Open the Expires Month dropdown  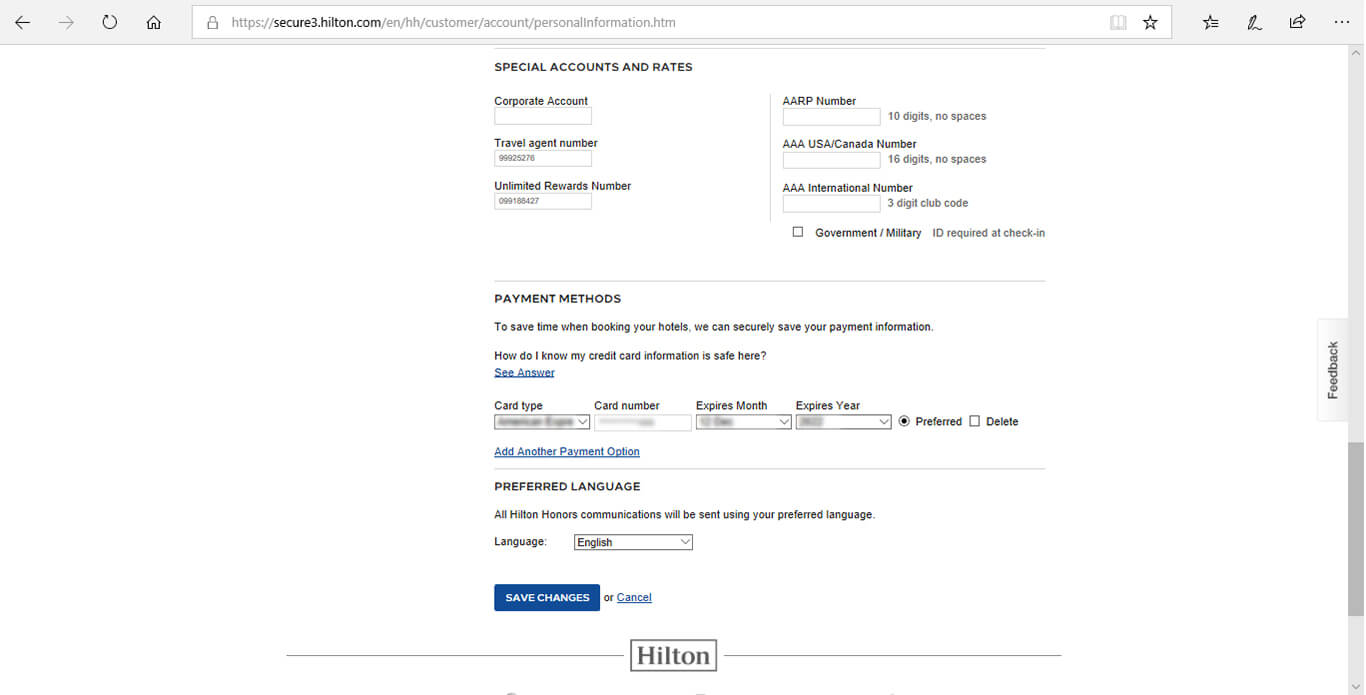[744, 422]
